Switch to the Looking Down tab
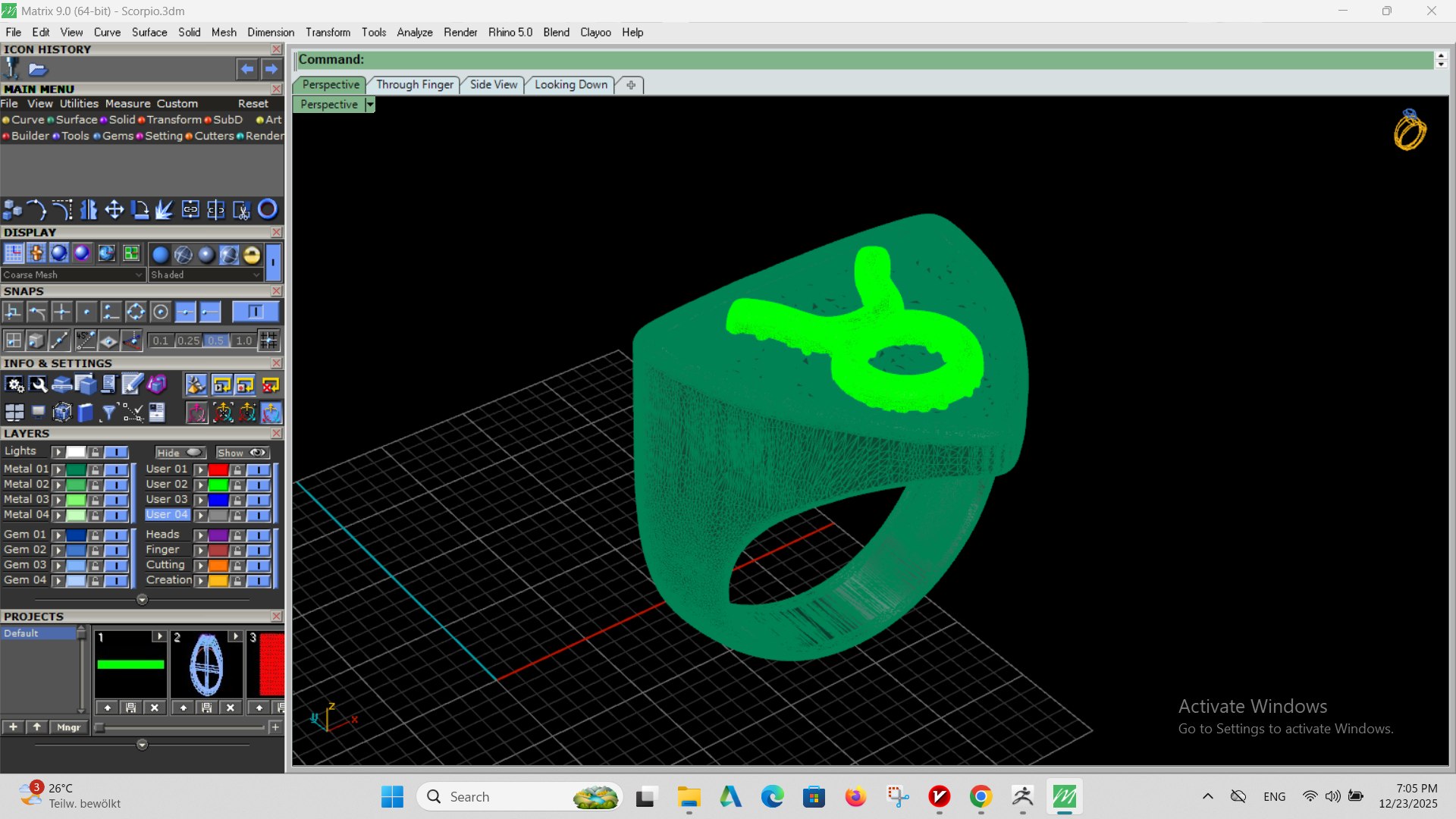The image size is (1456, 819). 571,84
